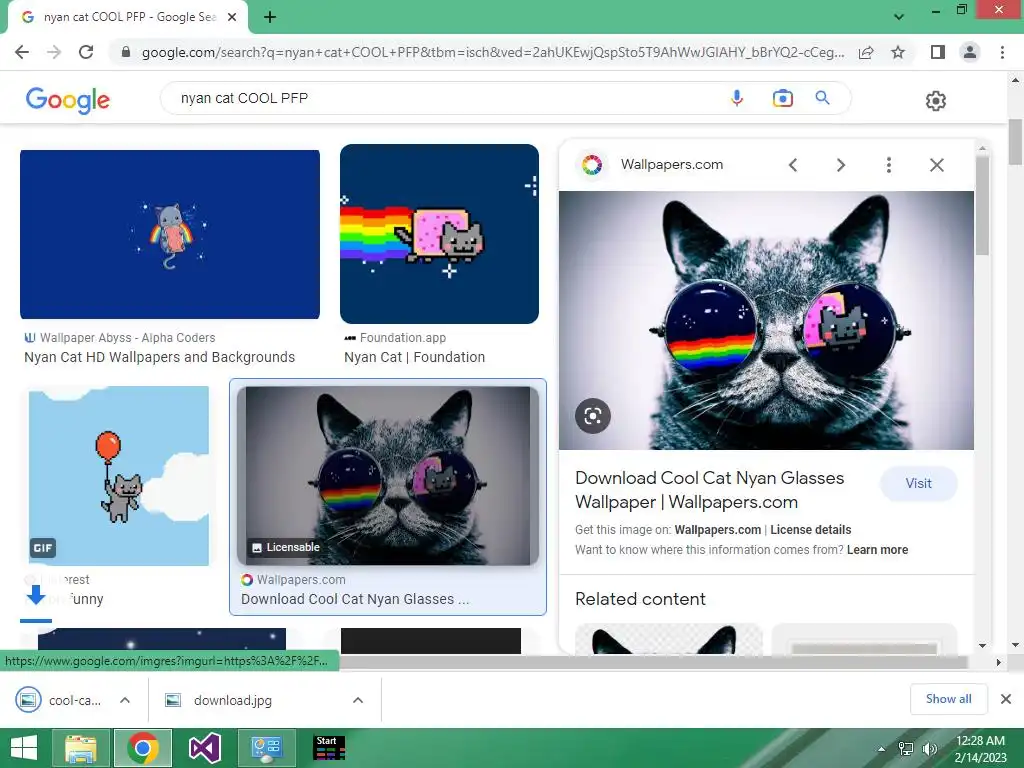
Task: Click Related content heading
Action: point(640,599)
